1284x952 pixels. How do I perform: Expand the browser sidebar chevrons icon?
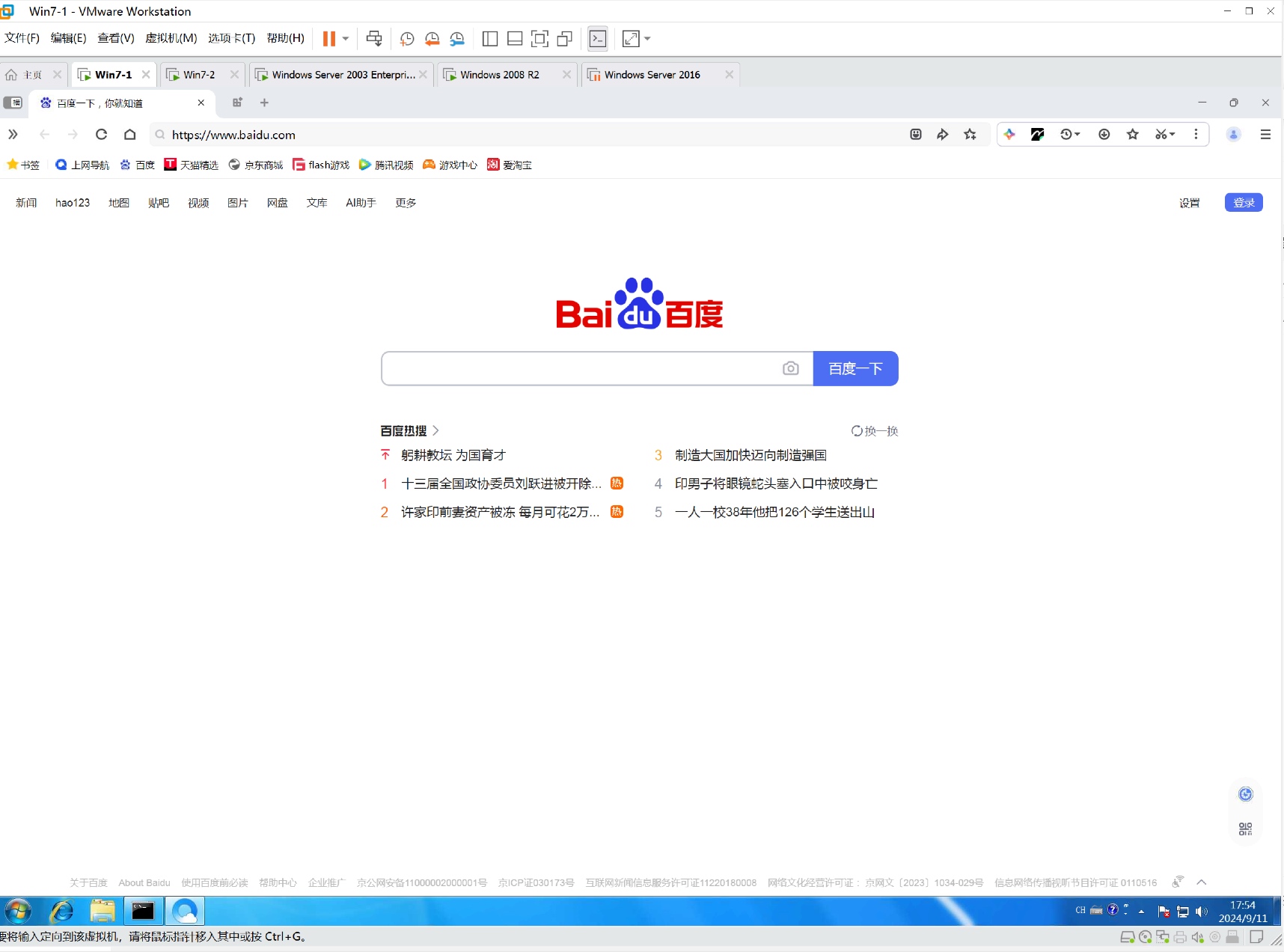click(x=13, y=135)
